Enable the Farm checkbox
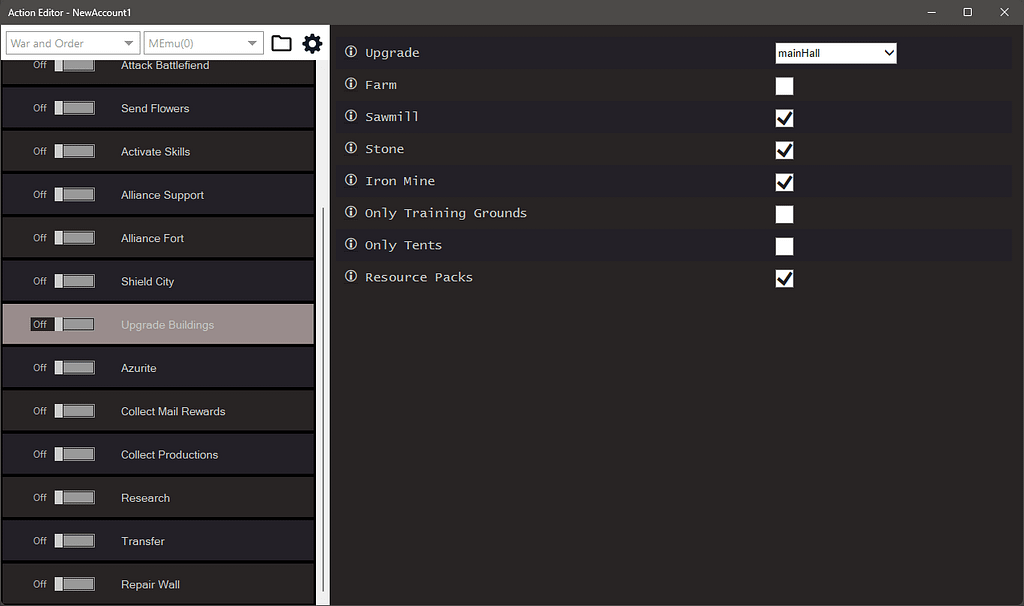 pos(784,86)
